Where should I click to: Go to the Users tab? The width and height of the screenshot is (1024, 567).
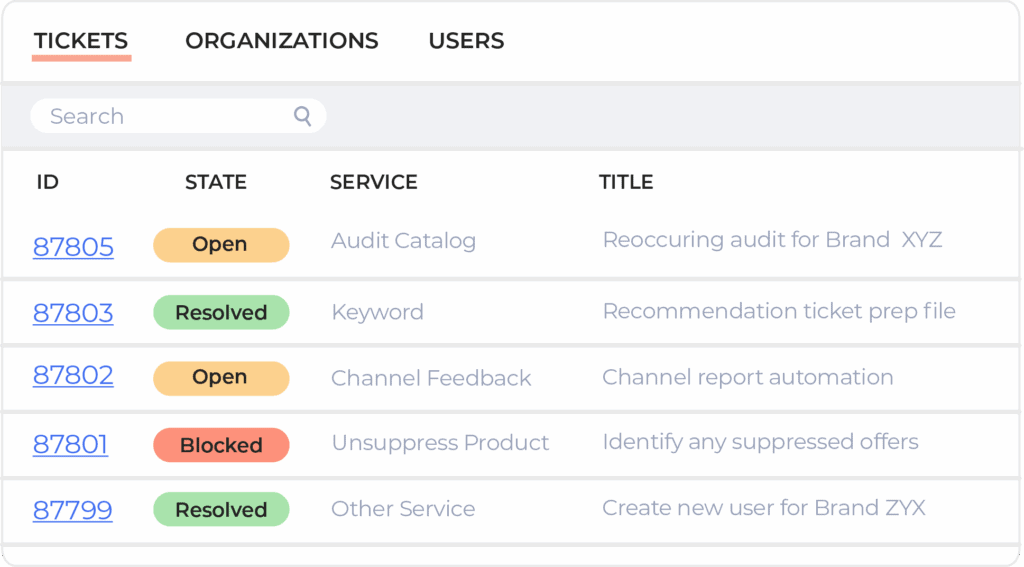[466, 40]
